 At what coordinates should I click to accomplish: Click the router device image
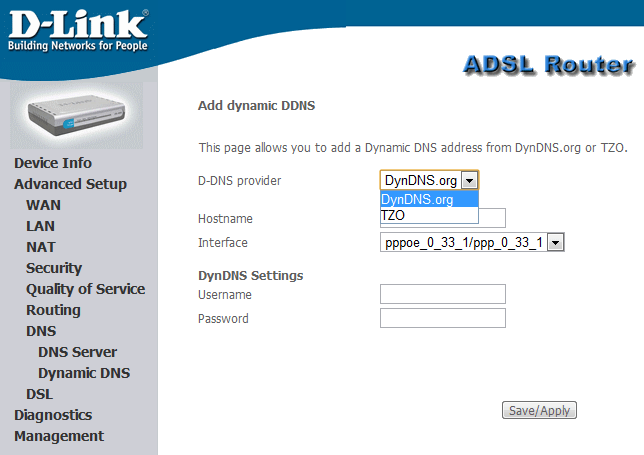pos(77,113)
